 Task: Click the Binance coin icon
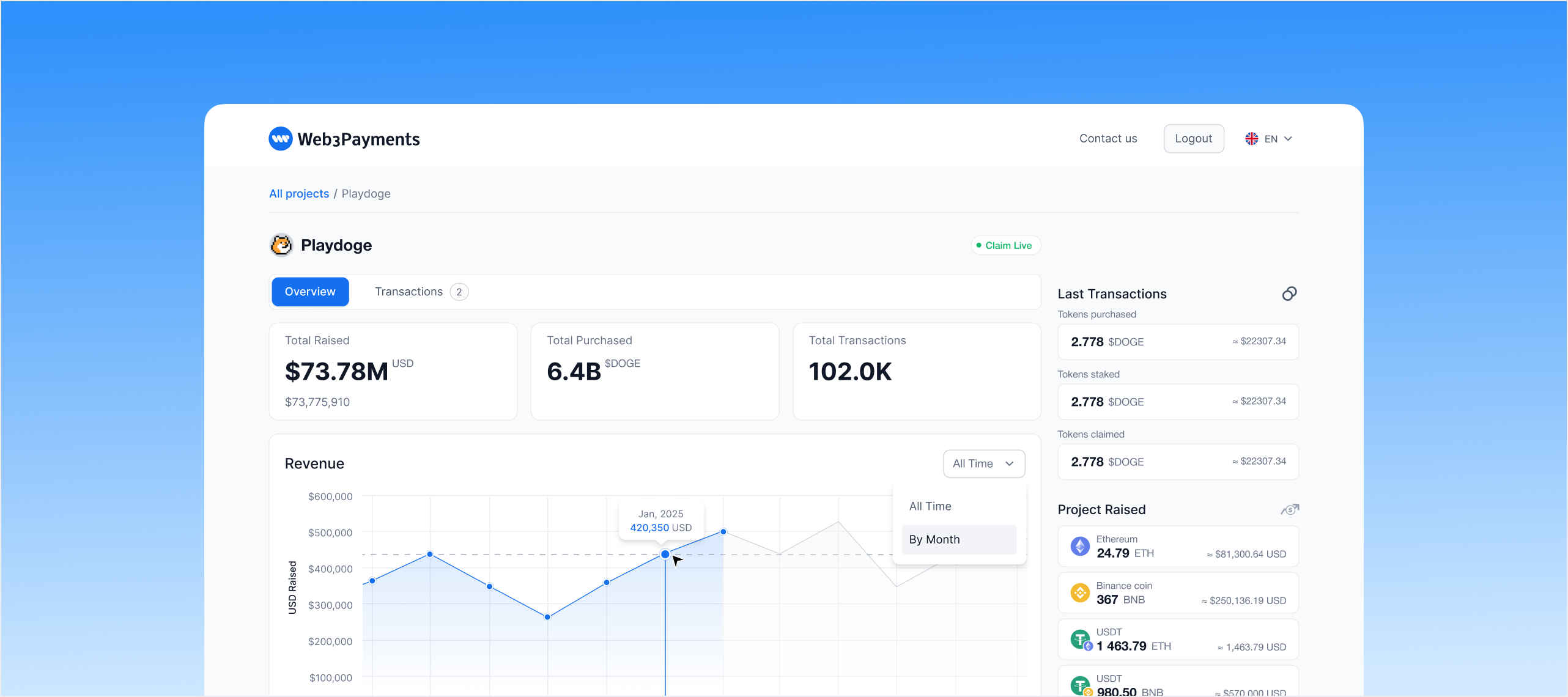coord(1080,593)
